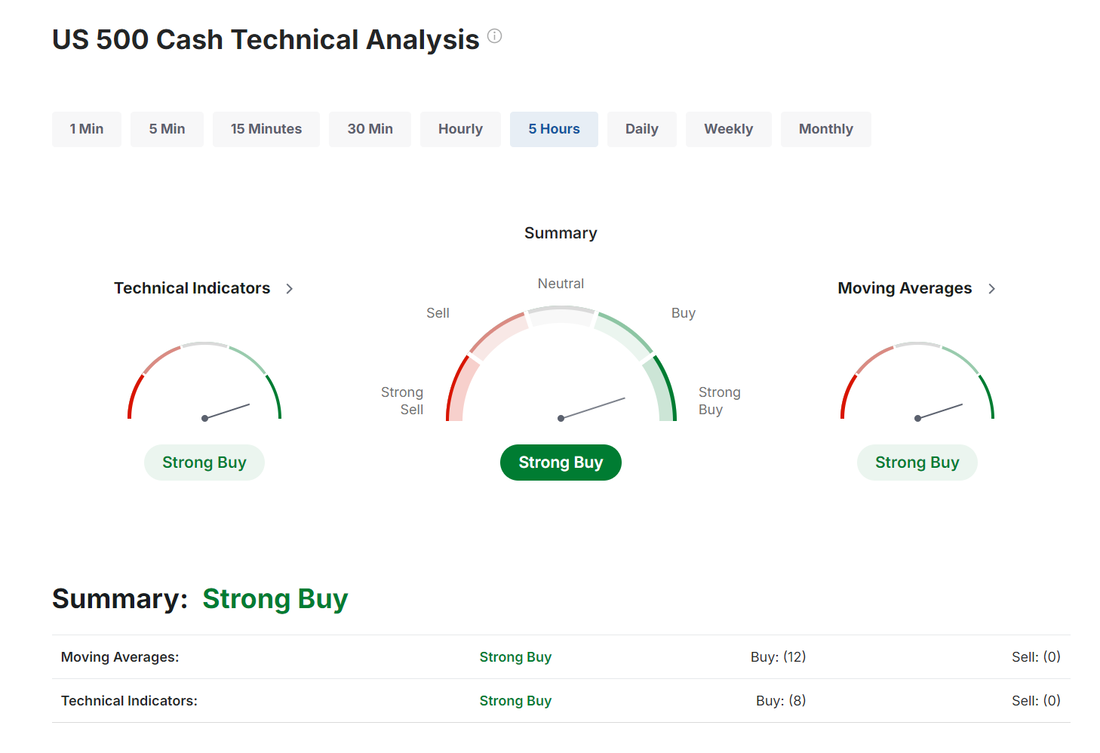
Task: Open the Technical Indicators heading link
Action: 192,288
